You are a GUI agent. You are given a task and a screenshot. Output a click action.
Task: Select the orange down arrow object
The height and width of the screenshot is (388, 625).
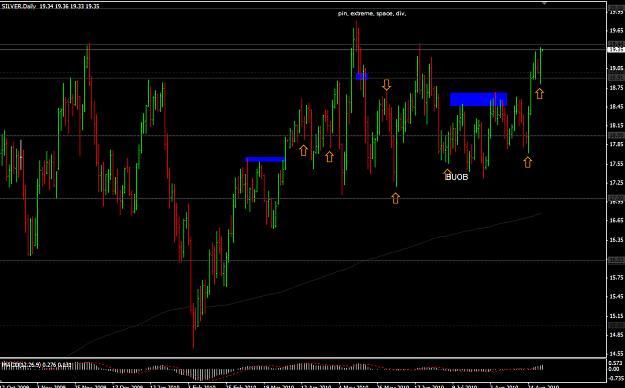(x=386, y=85)
